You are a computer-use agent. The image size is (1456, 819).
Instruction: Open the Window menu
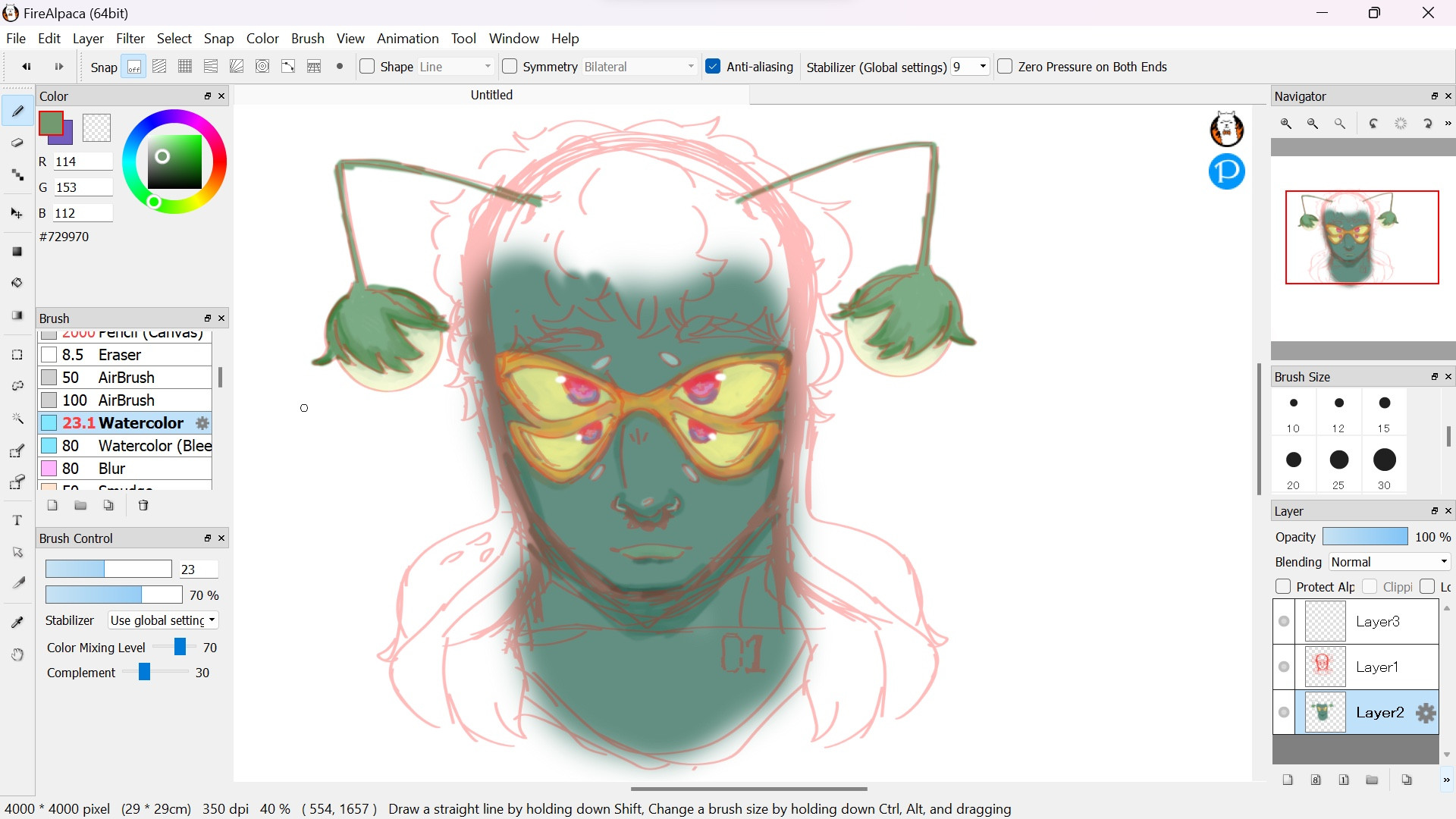513,39
